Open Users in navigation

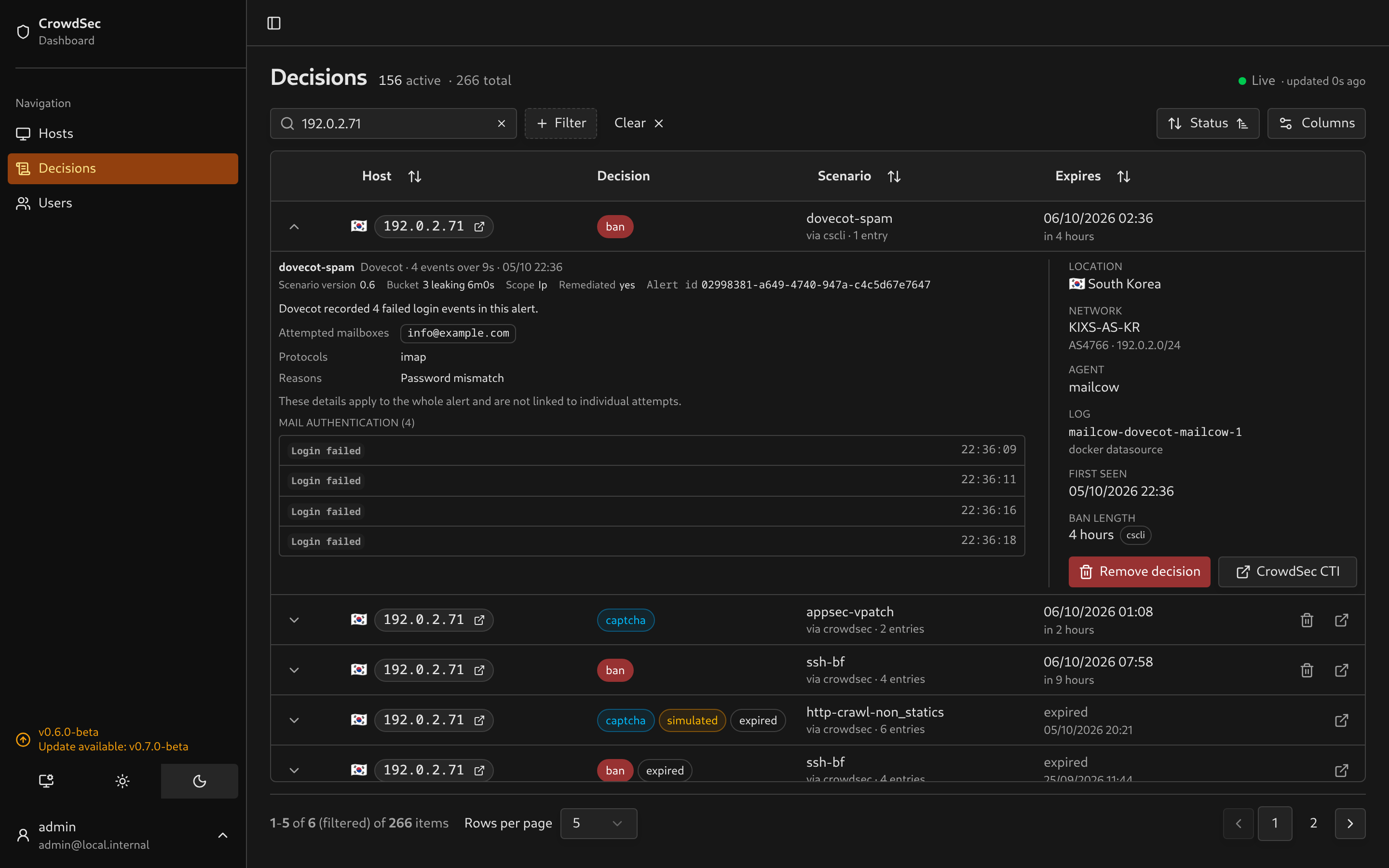(x=122, y=203)
